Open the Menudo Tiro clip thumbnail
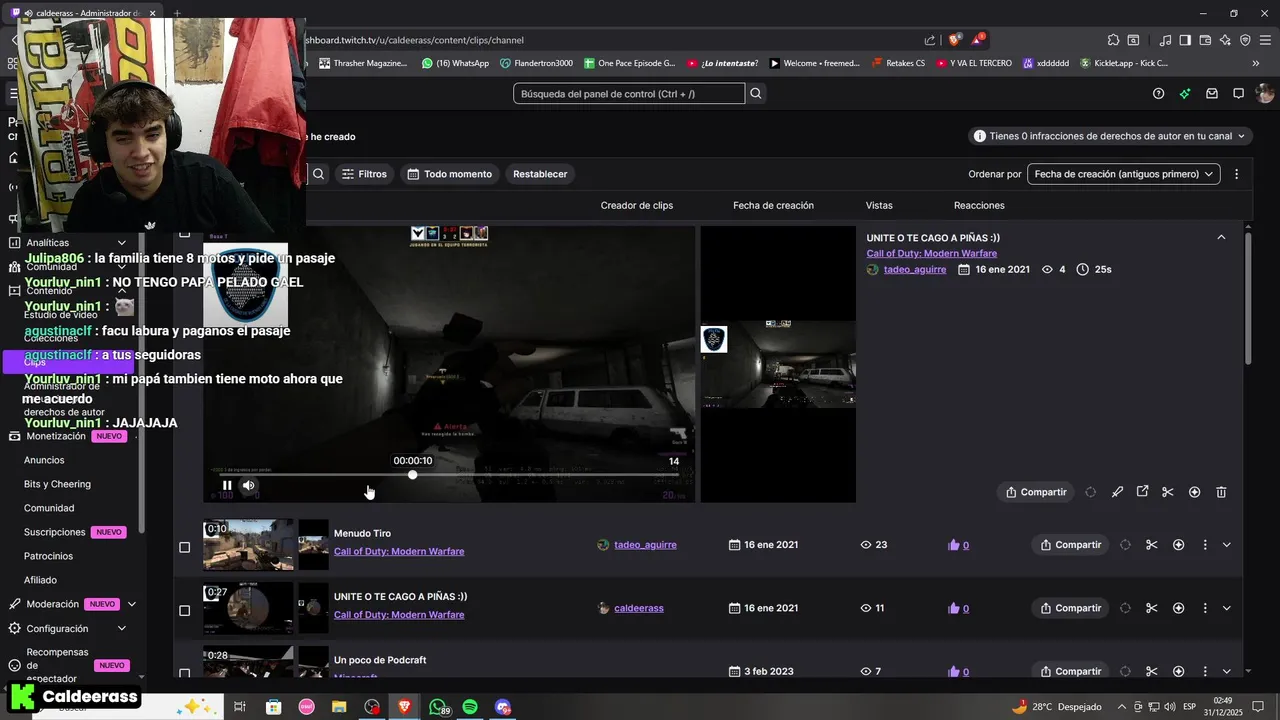Viewport: 1280px width, 720px height. [248, 544]
